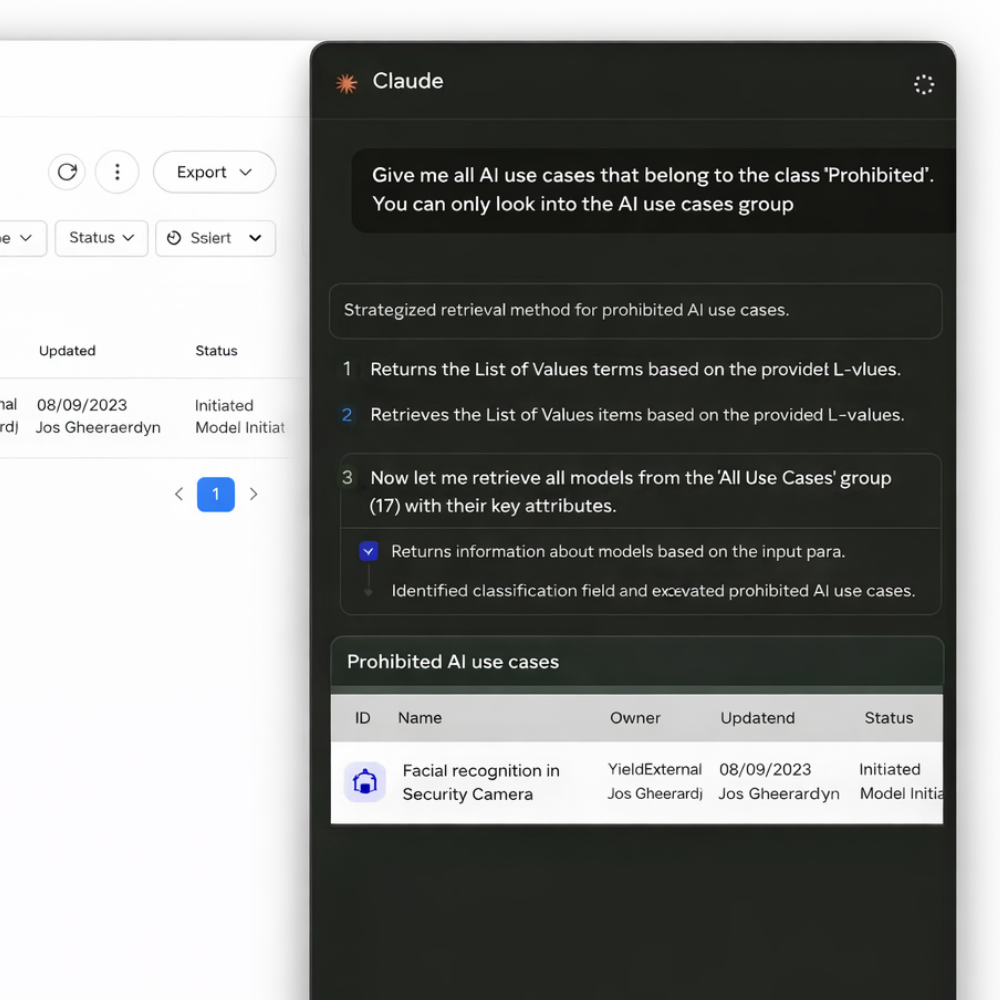The image size is (1000, 1000).
Task: Open the Export dropdown
Action: point(214,172)
